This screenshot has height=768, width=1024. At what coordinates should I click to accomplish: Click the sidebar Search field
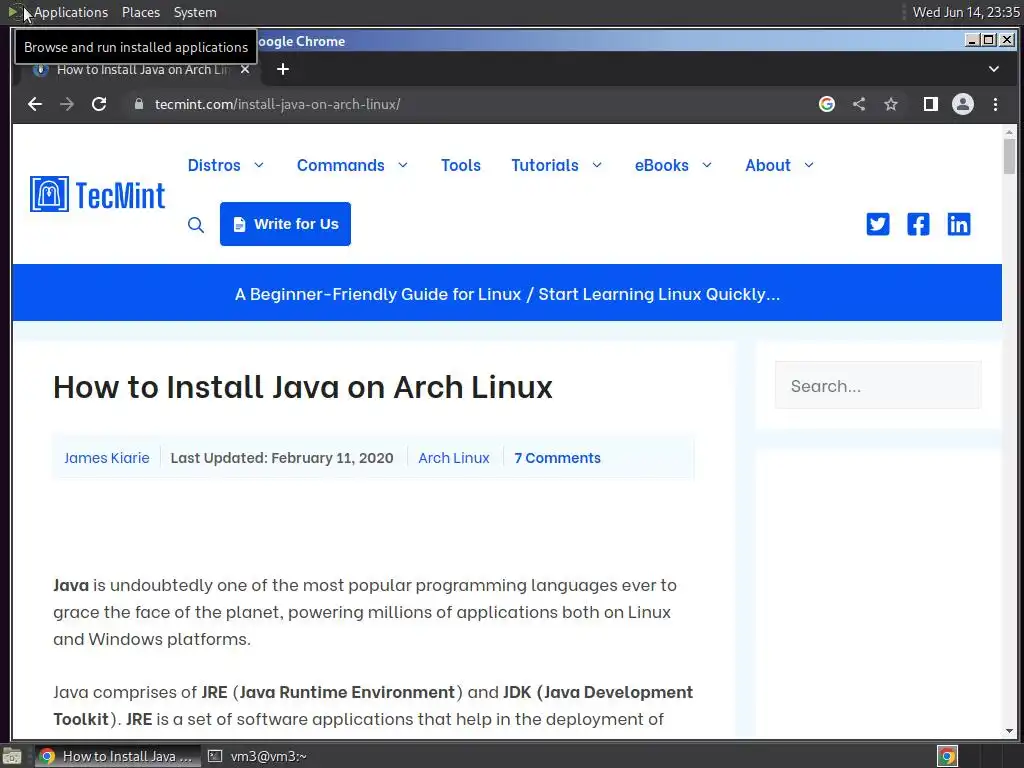click(878, 386)
